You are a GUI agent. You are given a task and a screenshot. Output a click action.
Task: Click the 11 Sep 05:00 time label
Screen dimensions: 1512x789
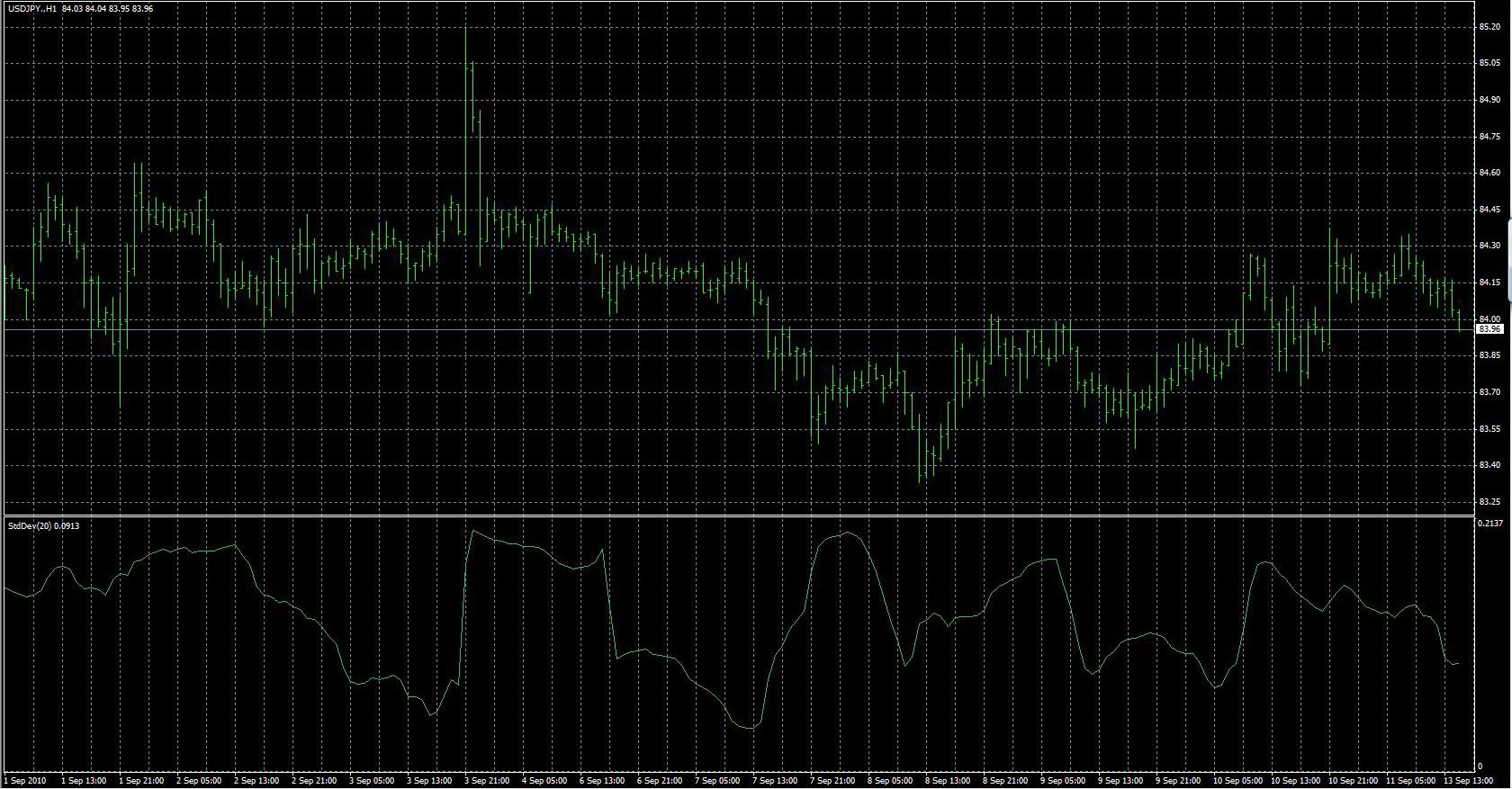(x=1409, y=781)
